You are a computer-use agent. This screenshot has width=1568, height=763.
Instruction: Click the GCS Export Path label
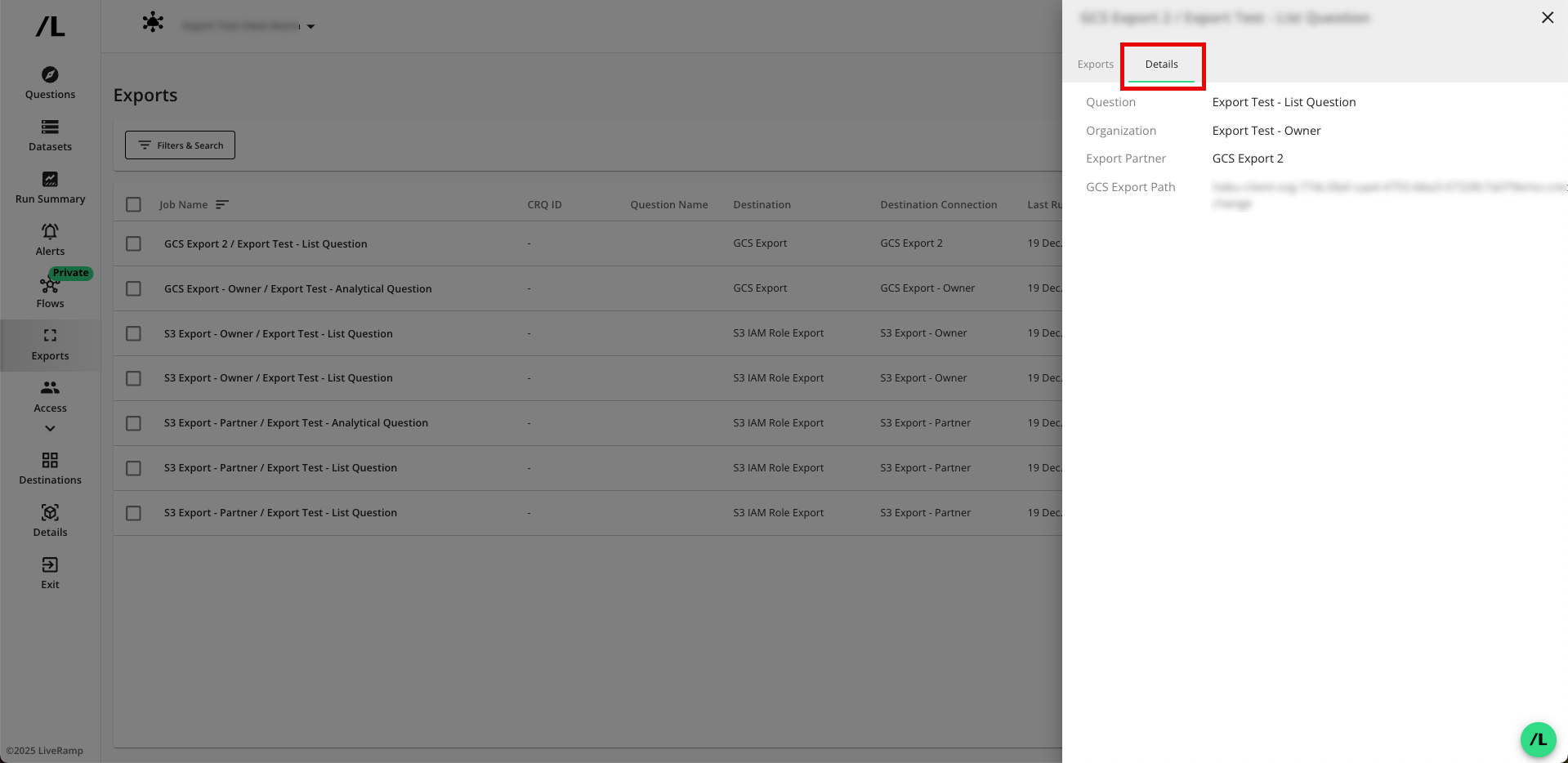[x=1130, y=187]
